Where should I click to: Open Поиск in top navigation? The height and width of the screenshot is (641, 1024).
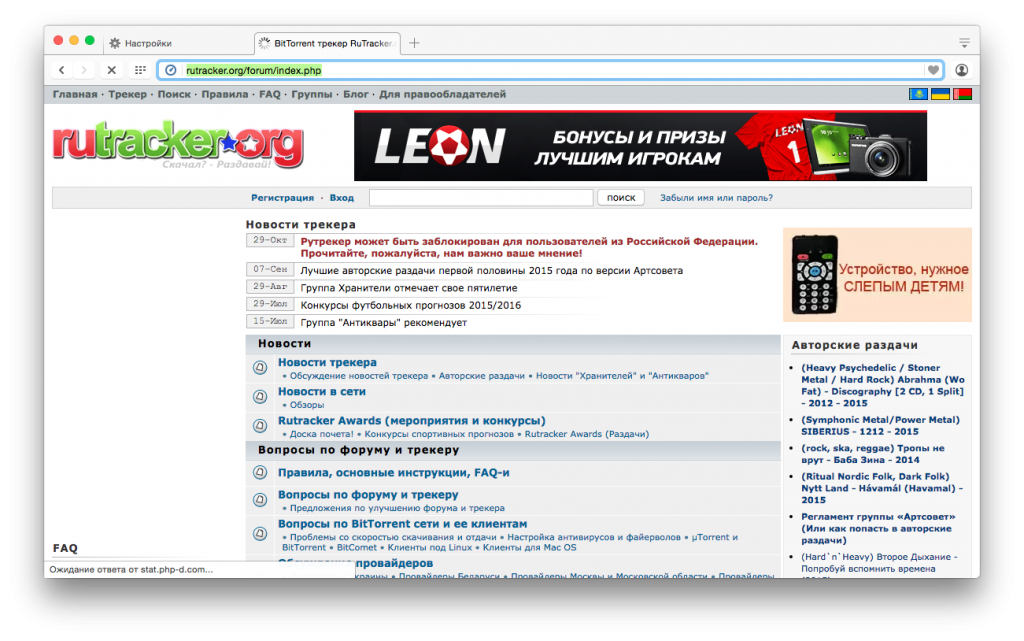pos(174,95)
